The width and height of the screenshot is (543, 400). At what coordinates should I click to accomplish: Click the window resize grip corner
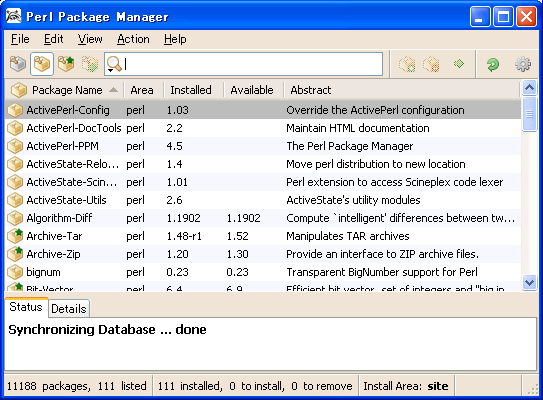(x=533, y=389)
